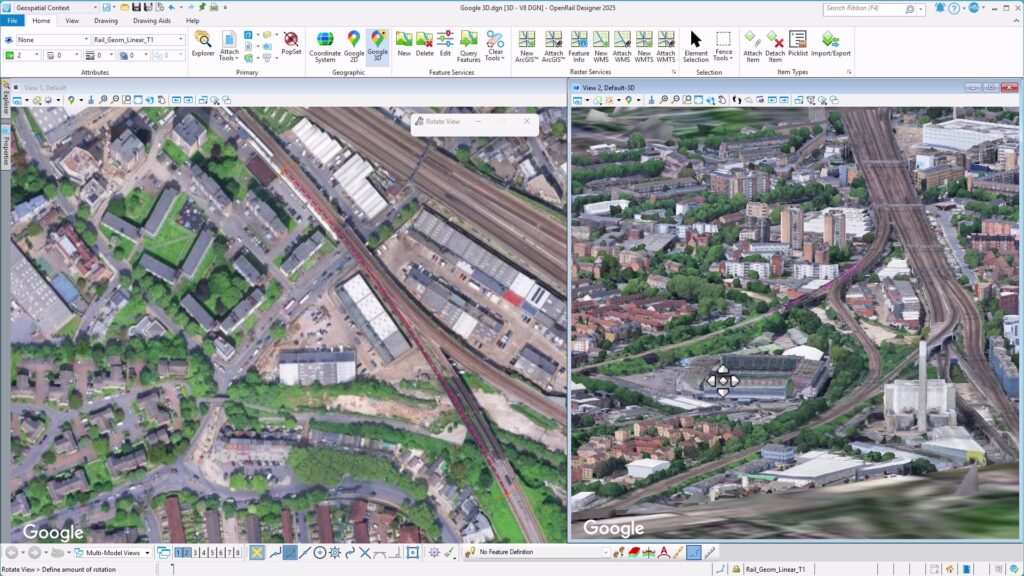Click the PopSet icon
Viewport: 1024px width, 576px height.
click(x=291, y=43)
